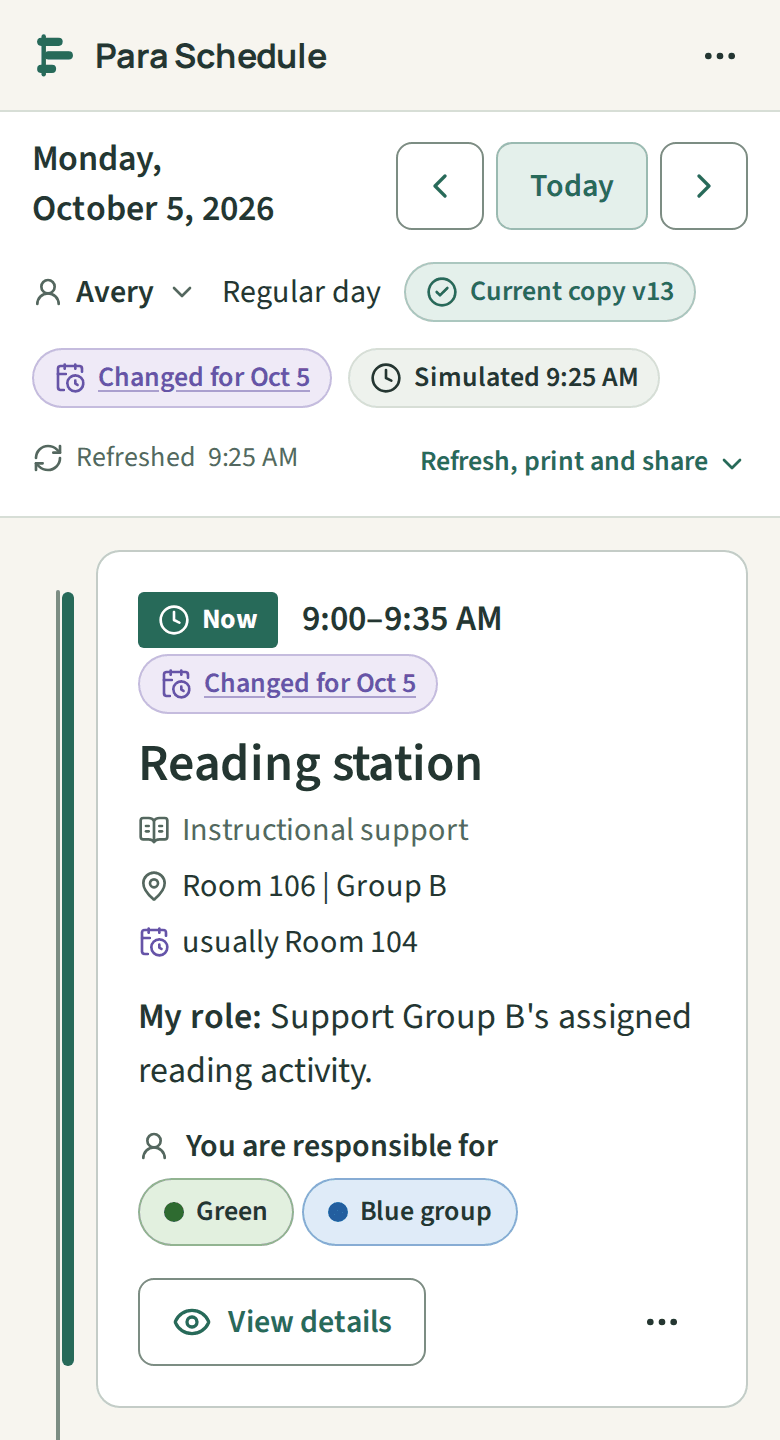Click calendar icon beside usually Room 104

point(154,942)
